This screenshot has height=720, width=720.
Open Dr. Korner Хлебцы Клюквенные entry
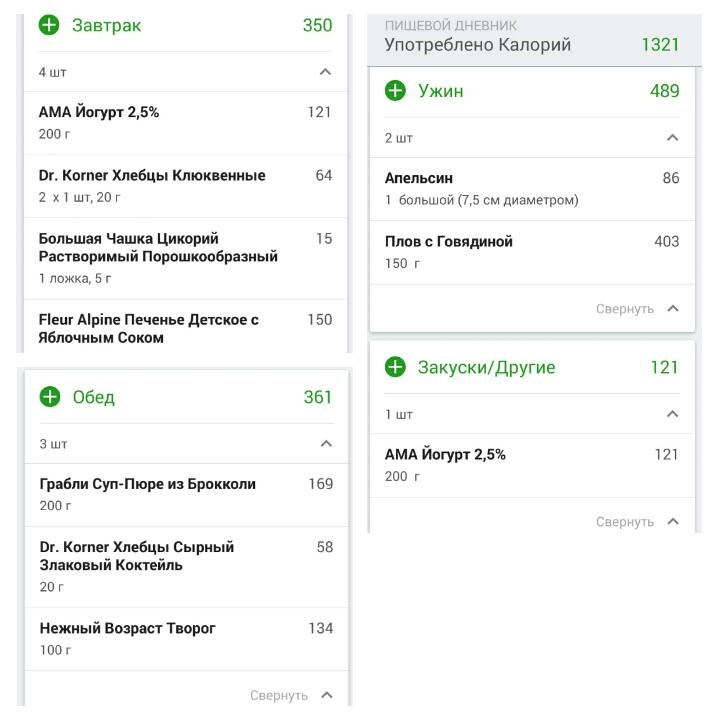[x=186, y=186]
